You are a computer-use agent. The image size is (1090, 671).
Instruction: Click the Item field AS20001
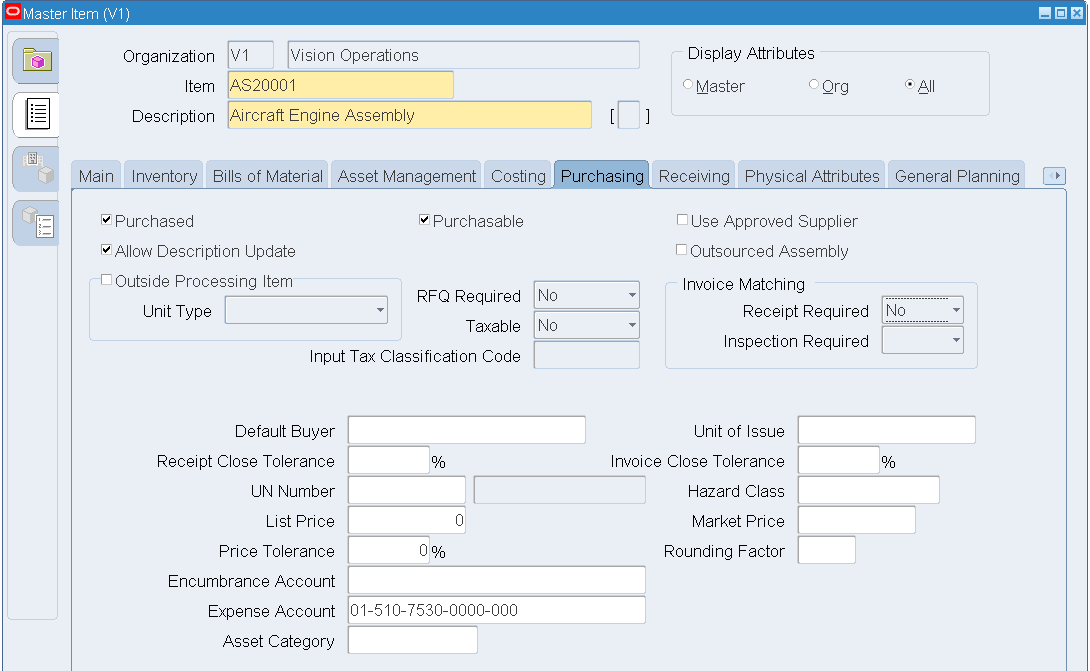click(341, 85)
